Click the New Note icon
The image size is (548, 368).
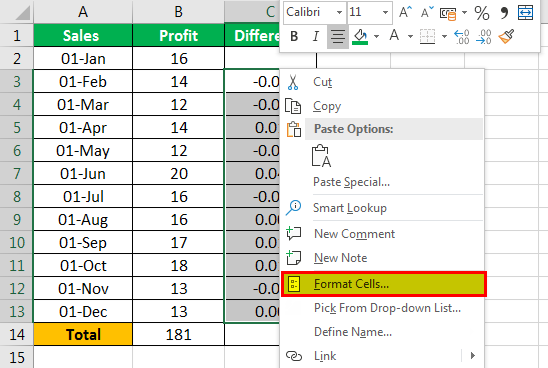point(294,258)
